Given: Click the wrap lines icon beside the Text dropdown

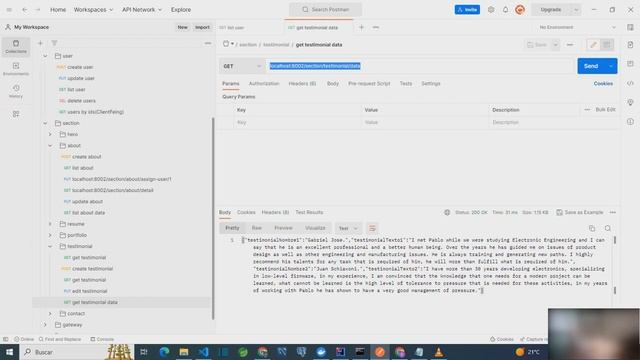Looking at the screenshot, I should 372,228.
